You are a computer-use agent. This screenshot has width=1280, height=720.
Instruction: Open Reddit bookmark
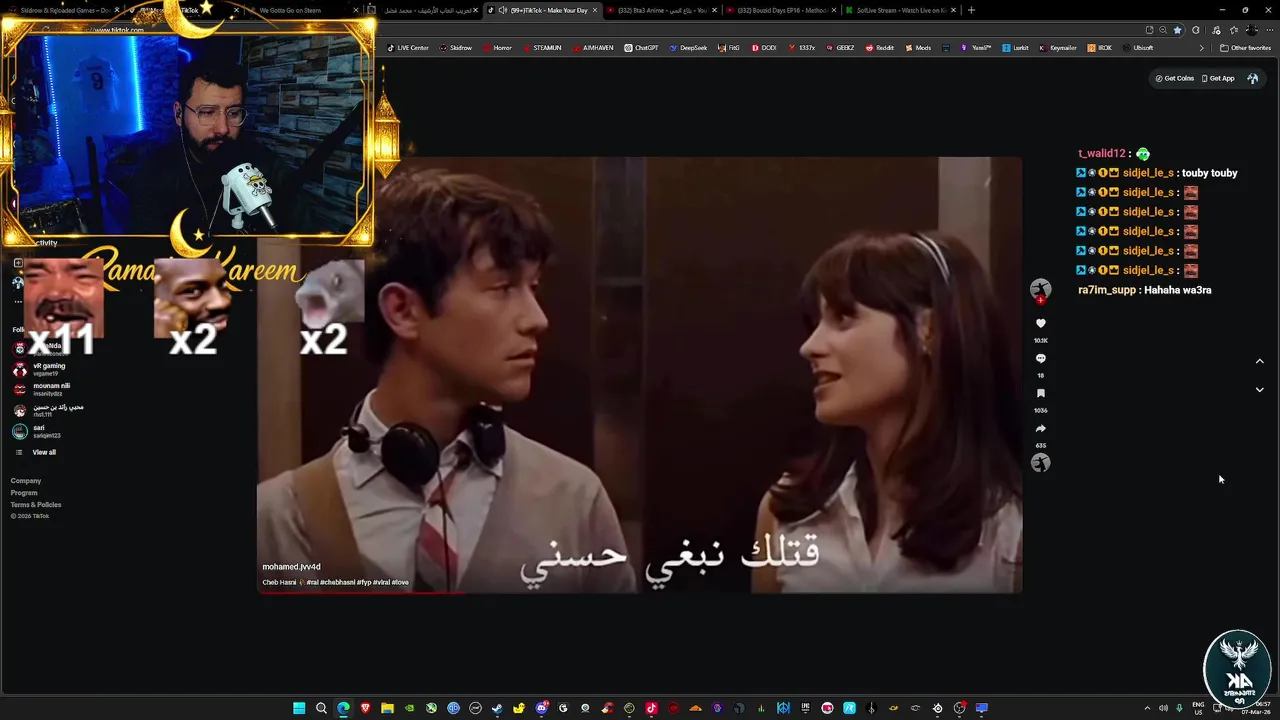click(880, 48)
